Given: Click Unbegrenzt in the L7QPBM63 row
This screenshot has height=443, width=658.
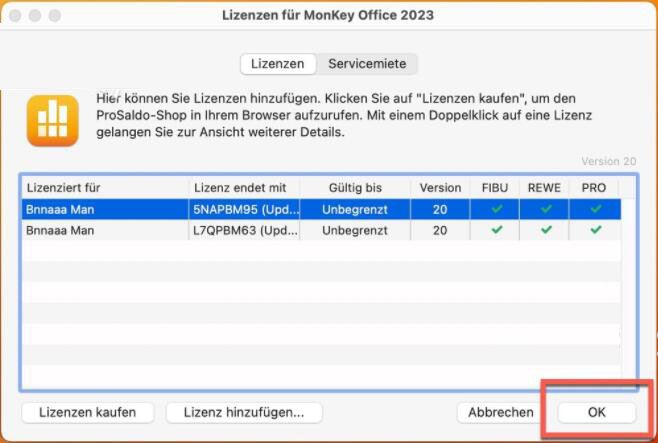Looking at the screenshot, I should [355, 230].
